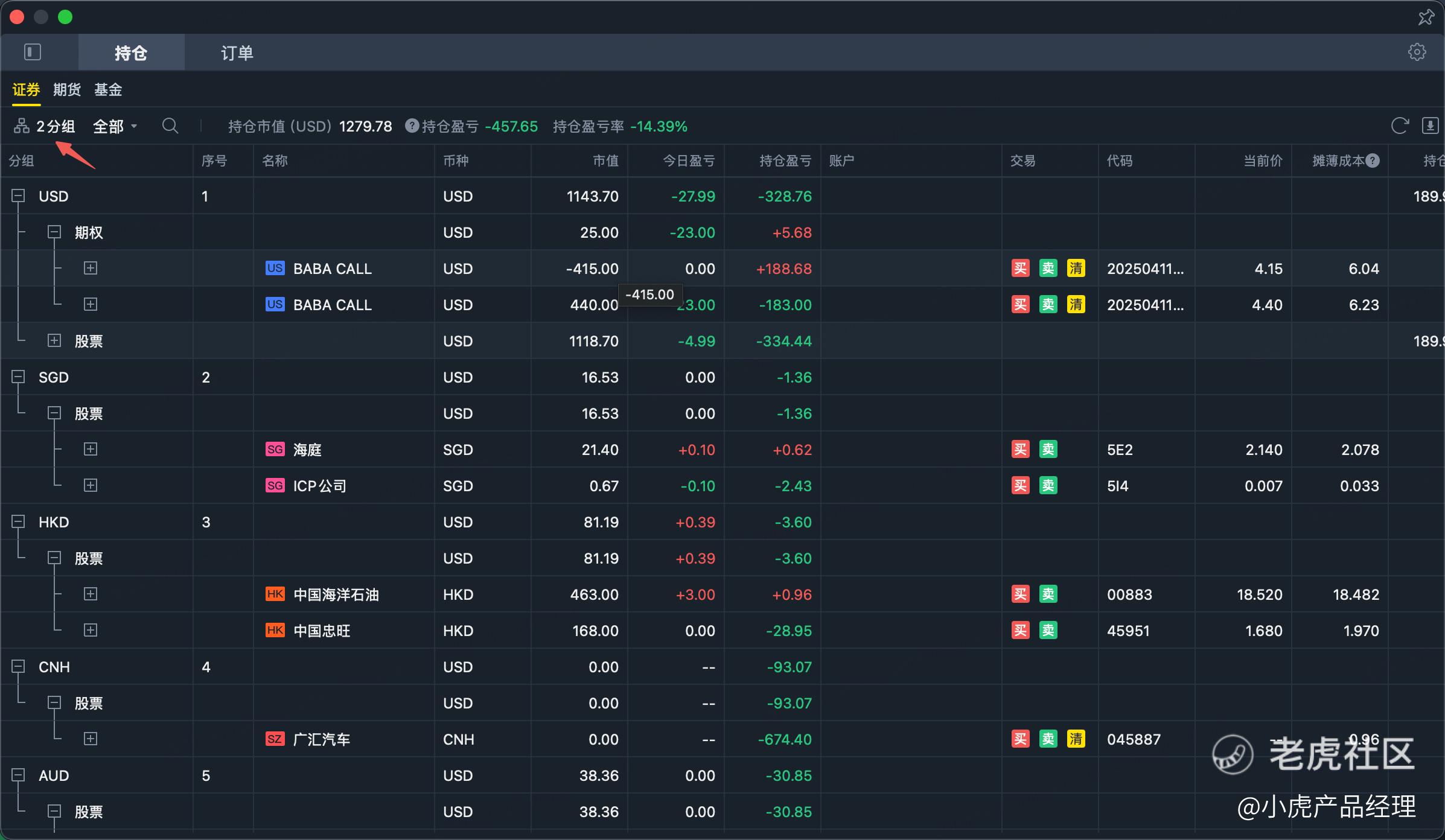The width and height of the screenshot is (1445, 840).
Task: Select the 基金 sub-tab
Action: pyautogui.click(x=108, y=90)
